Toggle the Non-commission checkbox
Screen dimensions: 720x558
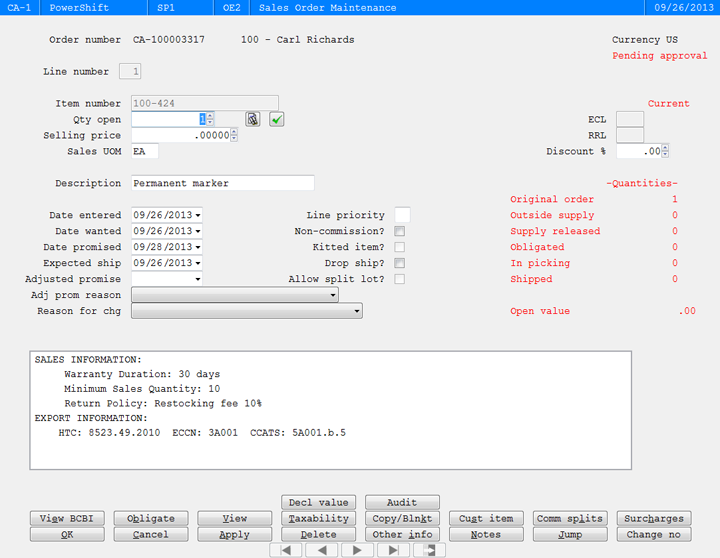click(399, 231)
